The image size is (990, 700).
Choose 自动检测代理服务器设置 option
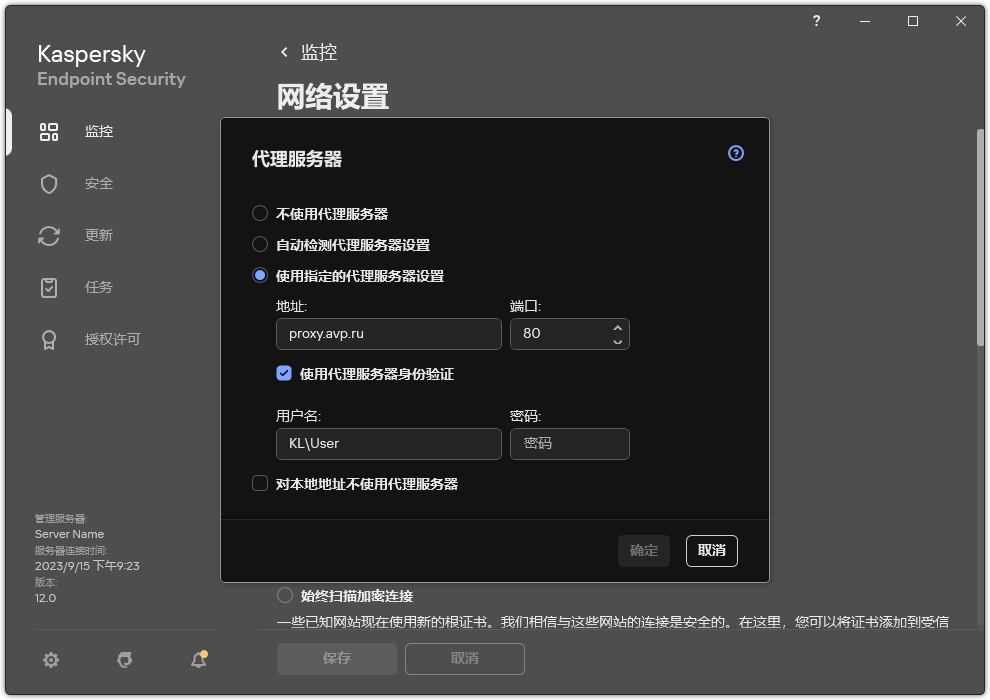260,244
